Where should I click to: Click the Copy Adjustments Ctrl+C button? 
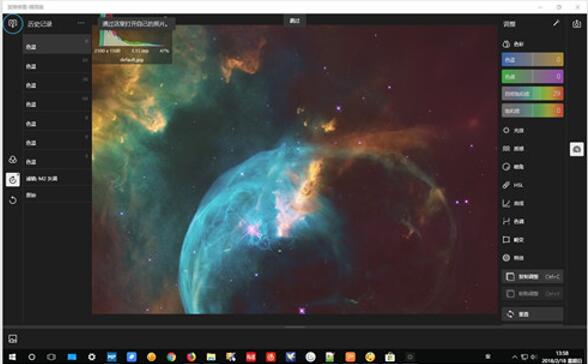[x=532, y=277]
